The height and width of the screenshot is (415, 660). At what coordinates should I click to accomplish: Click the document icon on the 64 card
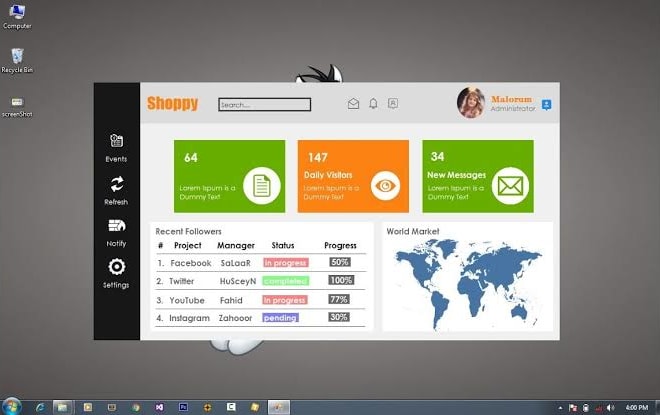tap(261, 186)
